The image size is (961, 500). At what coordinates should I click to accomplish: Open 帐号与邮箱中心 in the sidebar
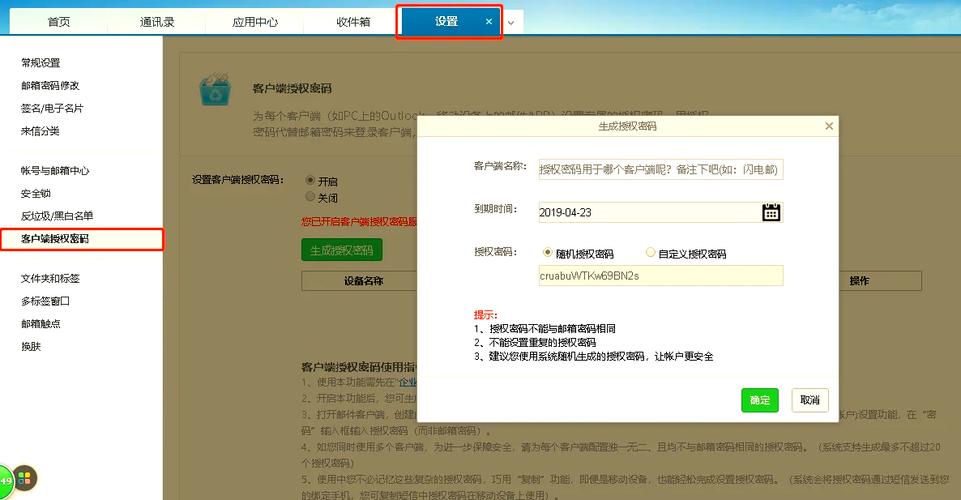coord(55,170)
